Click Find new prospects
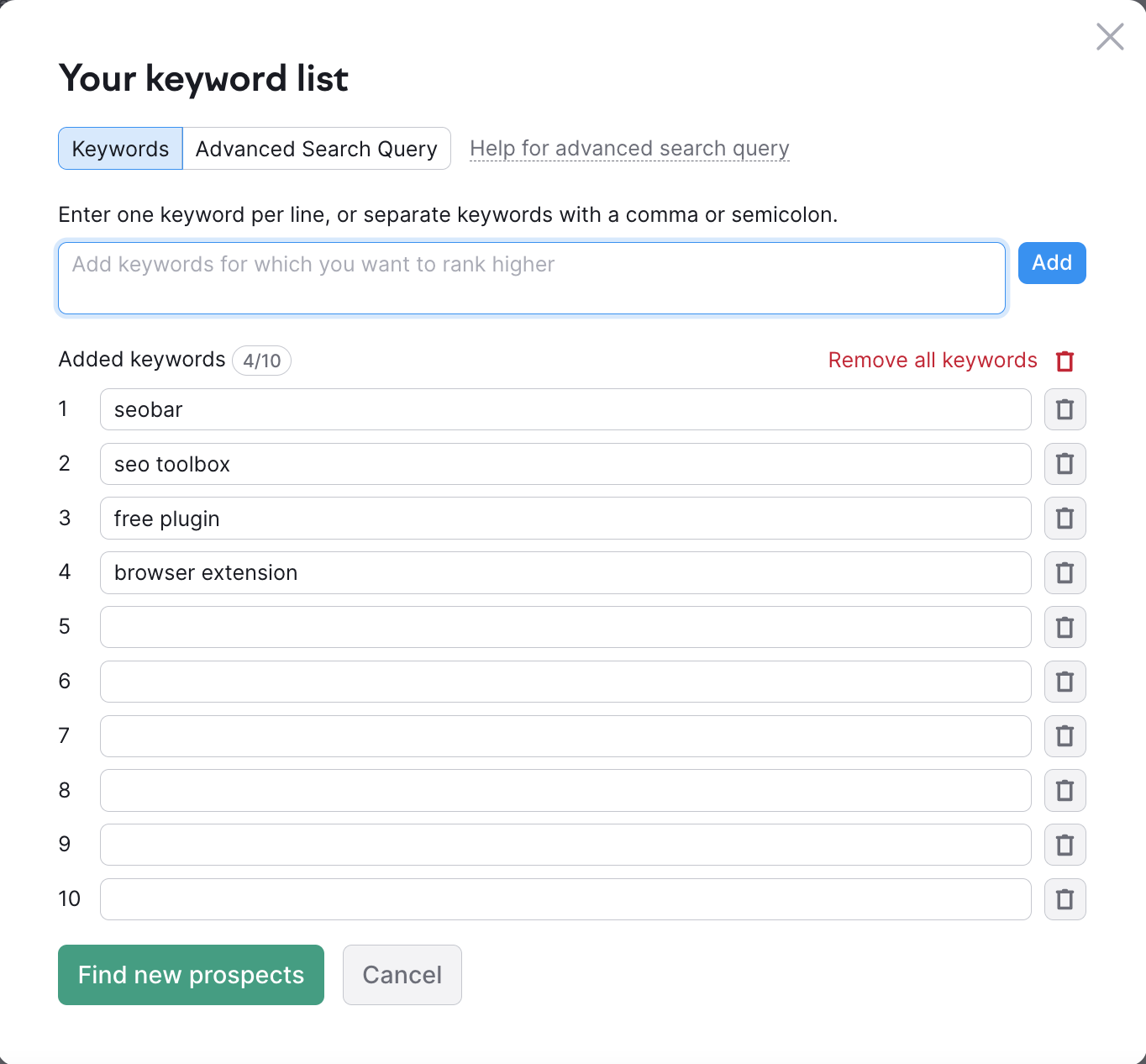The width and height of the screenshot is (1146, 1064). point(191,974)
